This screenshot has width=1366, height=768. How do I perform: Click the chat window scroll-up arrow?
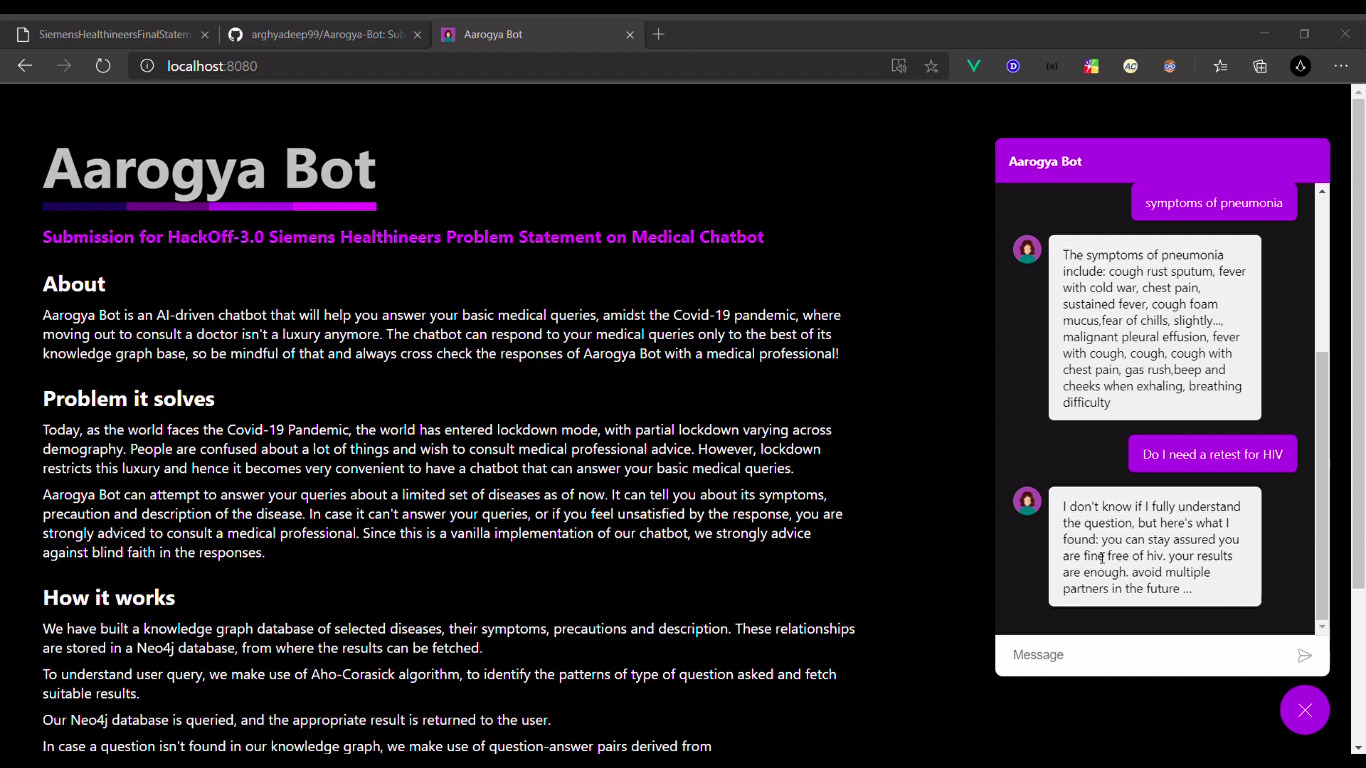[1322, 190]
